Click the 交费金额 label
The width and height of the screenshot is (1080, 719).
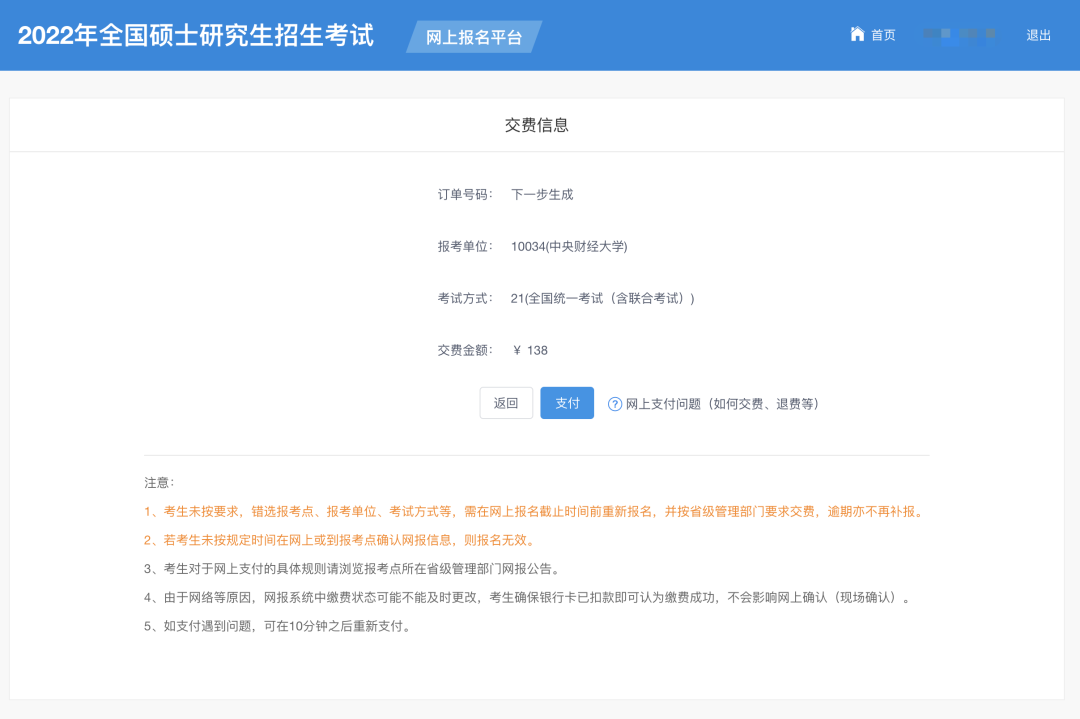[x=465, y=351]
